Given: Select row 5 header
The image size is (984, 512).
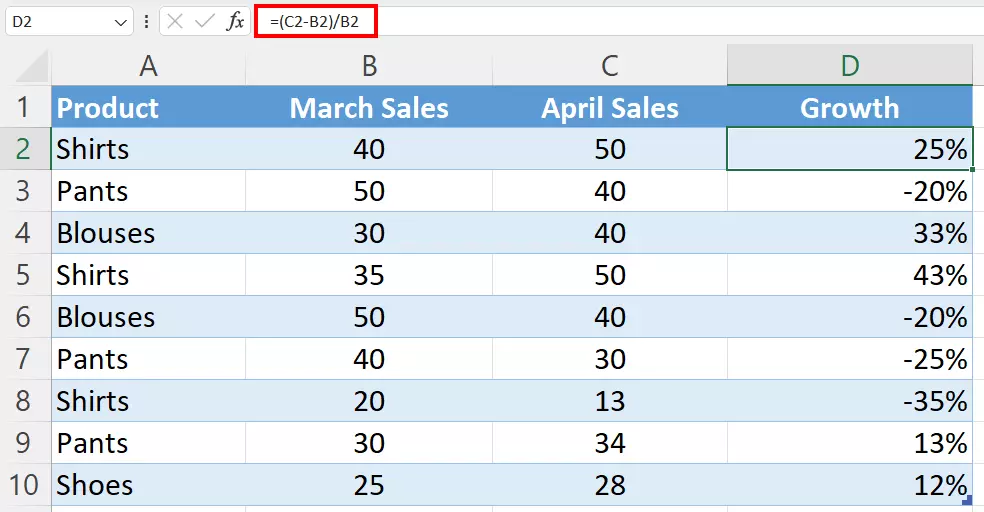Looking at the screenshot, I should point(25,275).
